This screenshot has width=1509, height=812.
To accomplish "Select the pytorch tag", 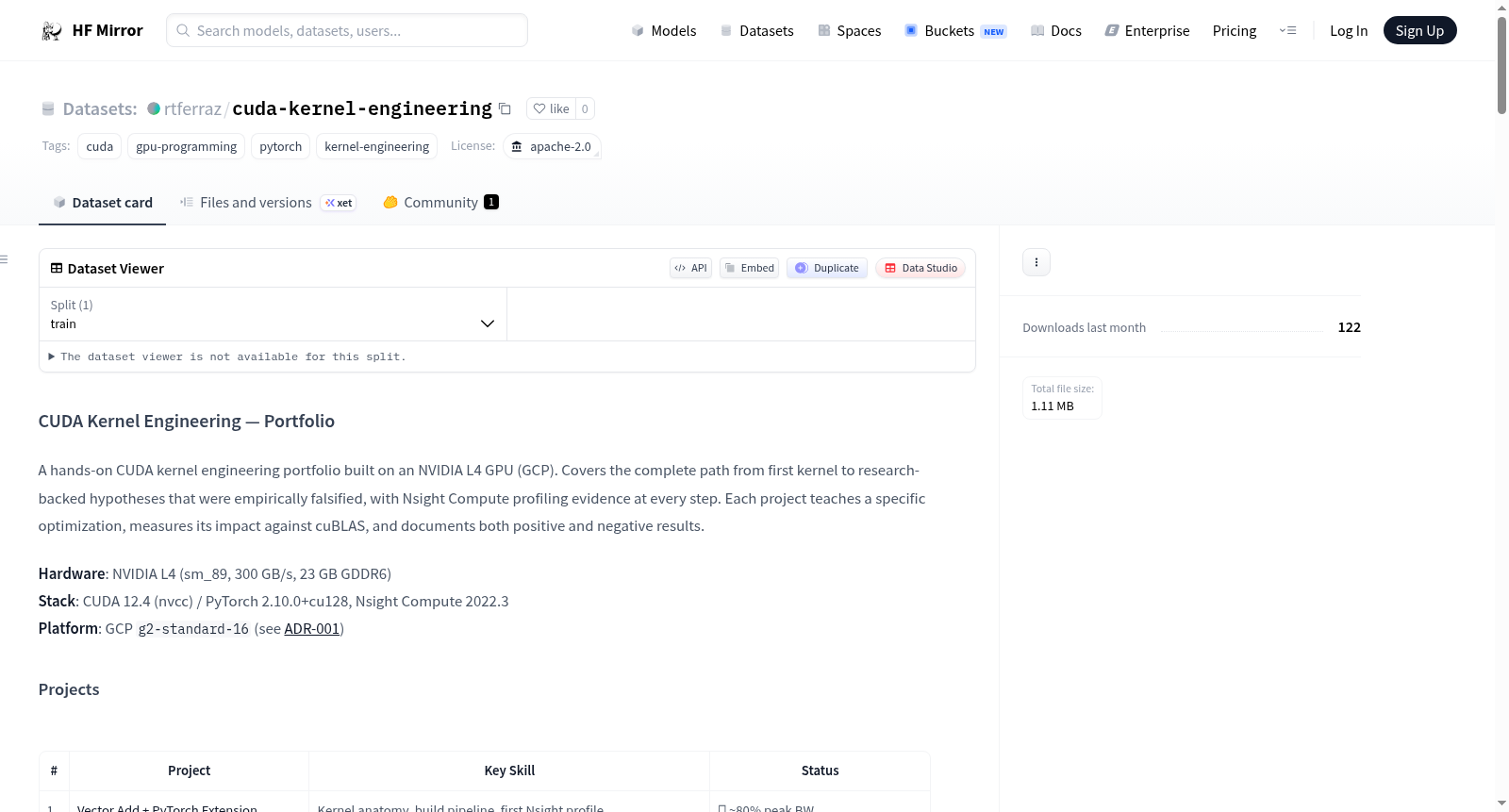I will [281, 146].
